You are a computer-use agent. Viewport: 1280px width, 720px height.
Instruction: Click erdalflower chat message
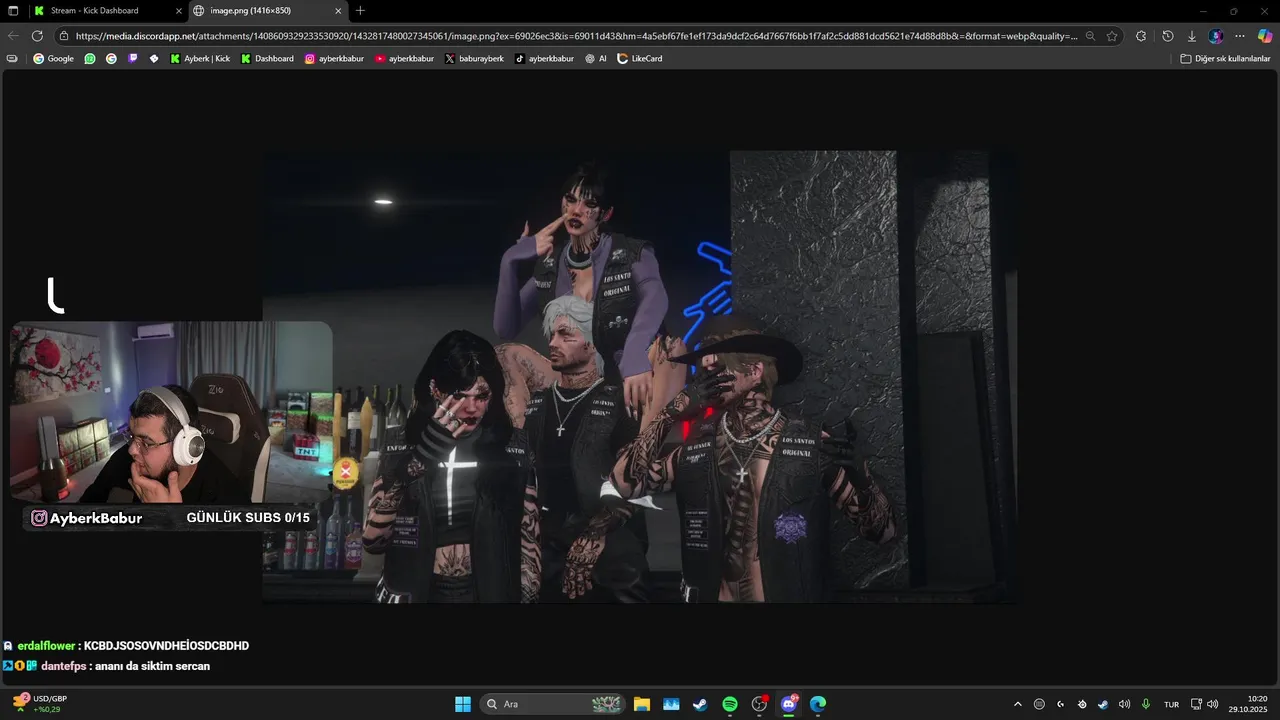pyautogui.click(x=126, y=646)
